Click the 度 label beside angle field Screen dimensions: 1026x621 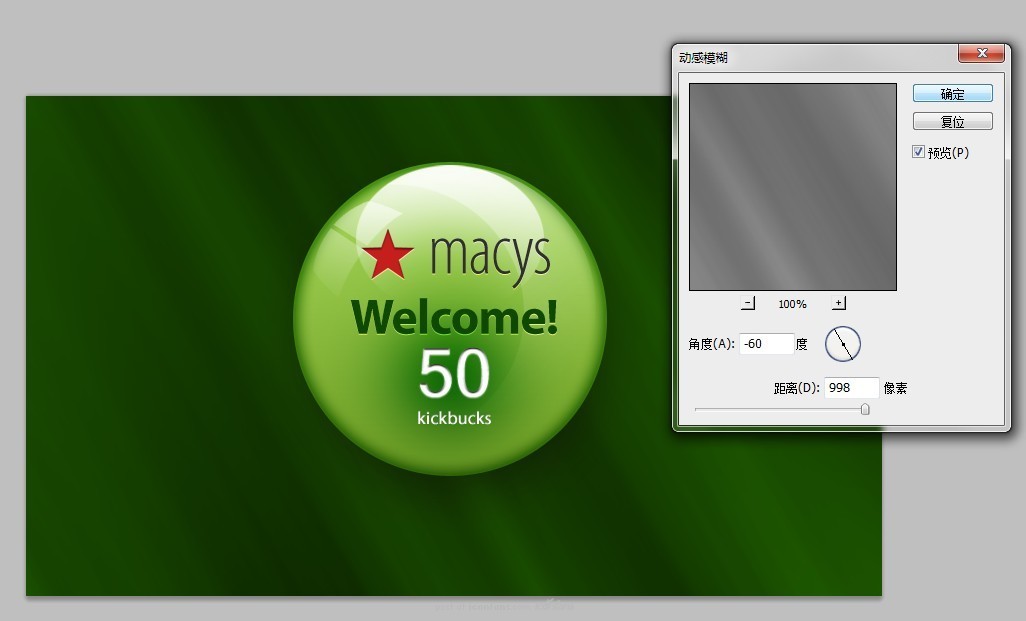[x=803, y=343]
